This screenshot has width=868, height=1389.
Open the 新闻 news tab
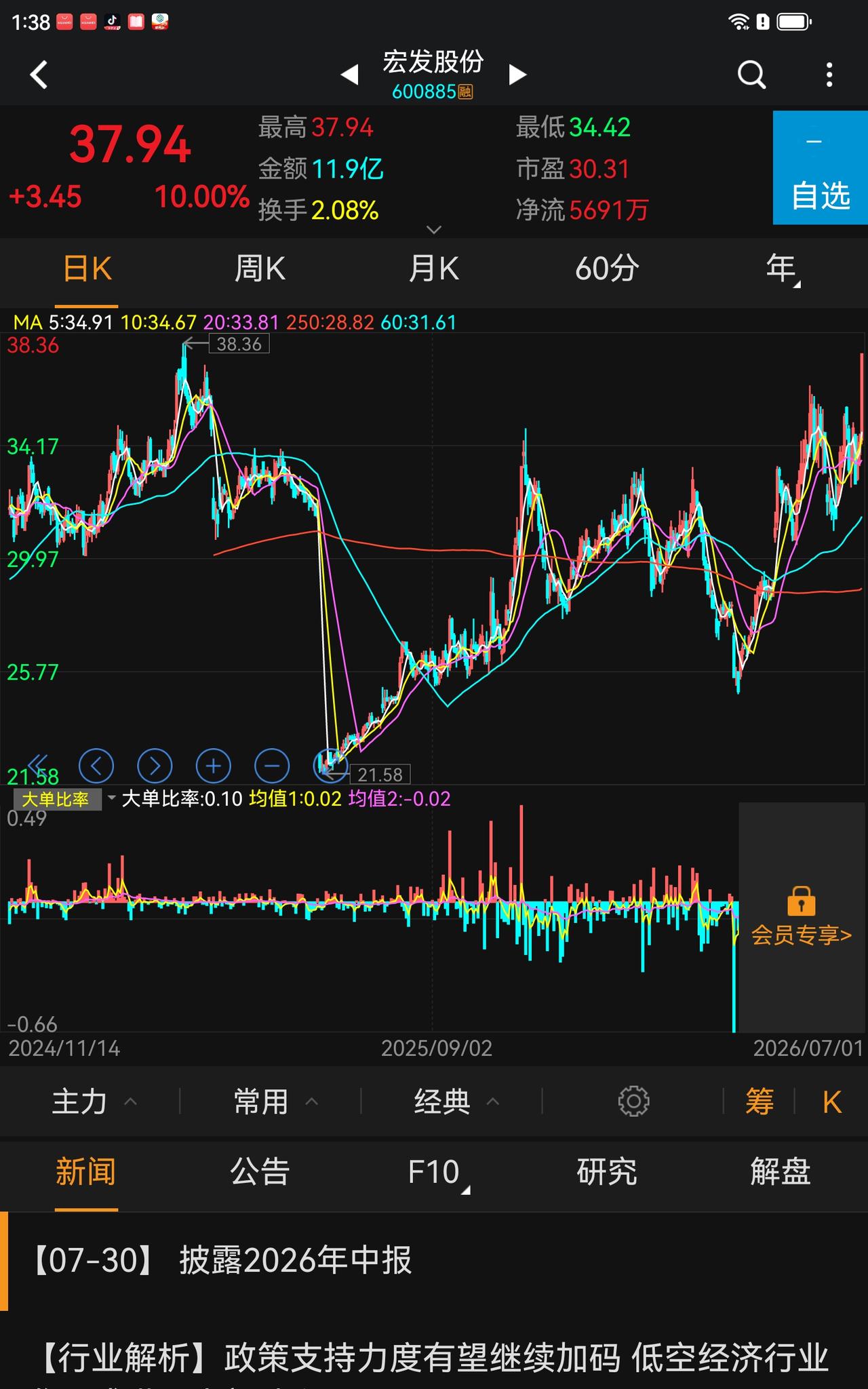[x=86, y=1172]
